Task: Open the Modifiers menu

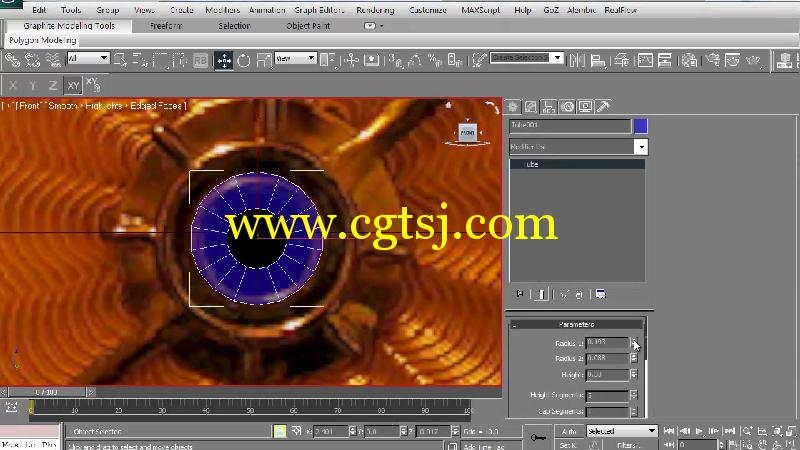Action: click(x=222, y=10)
